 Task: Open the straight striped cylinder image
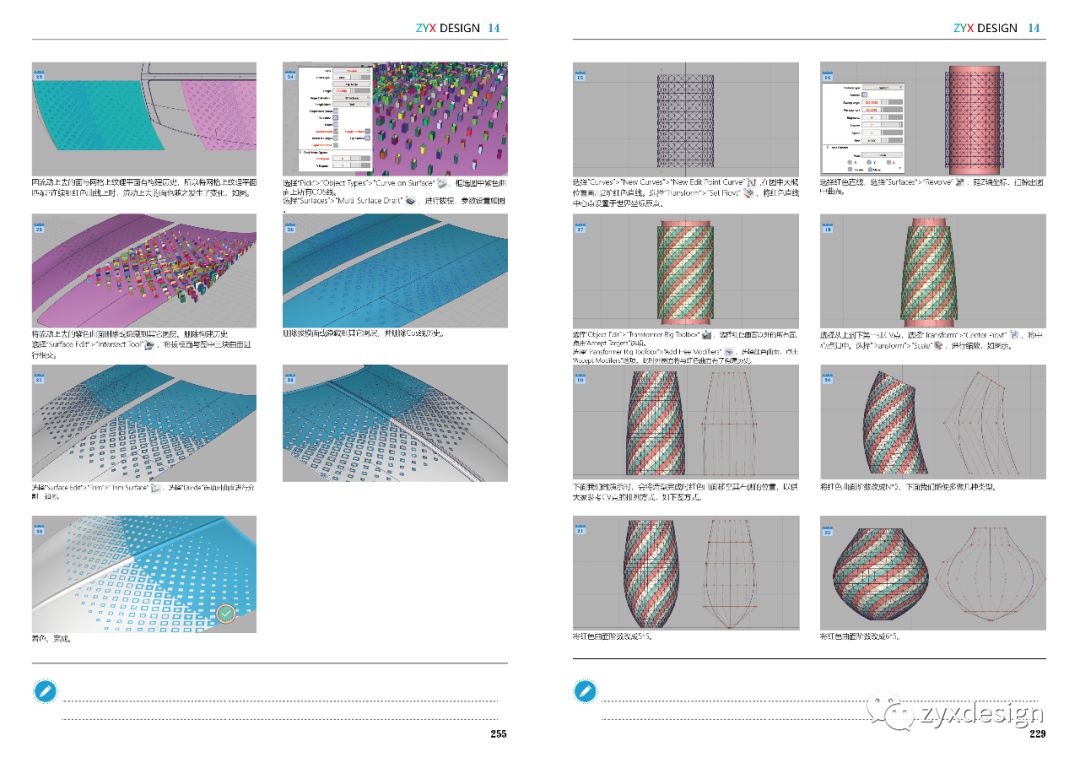686,270
